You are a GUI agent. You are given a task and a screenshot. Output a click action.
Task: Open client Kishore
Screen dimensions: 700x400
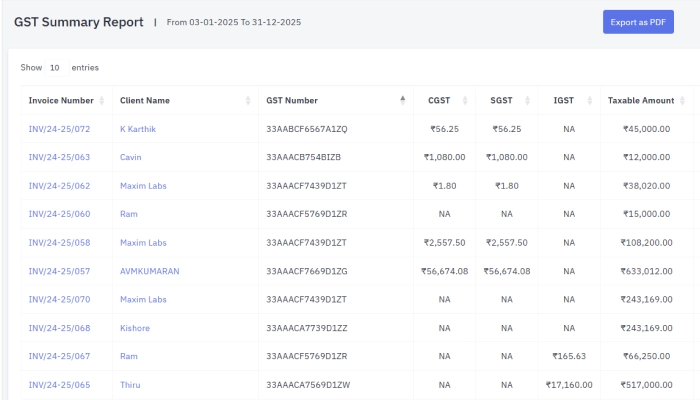(136, 328)
